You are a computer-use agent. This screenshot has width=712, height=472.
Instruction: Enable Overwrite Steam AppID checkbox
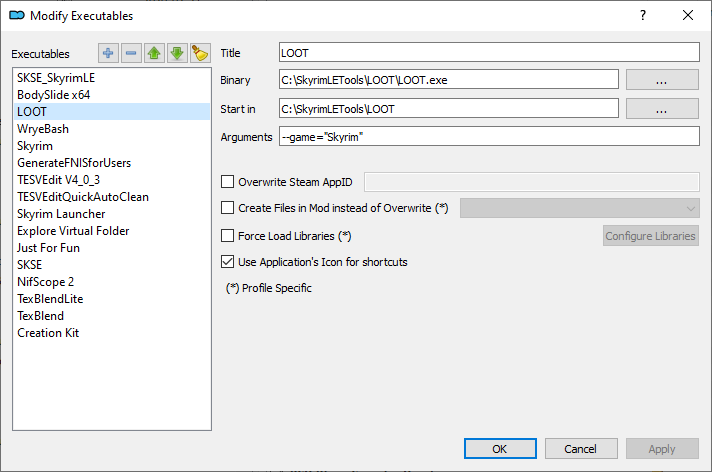click(227, 182)
